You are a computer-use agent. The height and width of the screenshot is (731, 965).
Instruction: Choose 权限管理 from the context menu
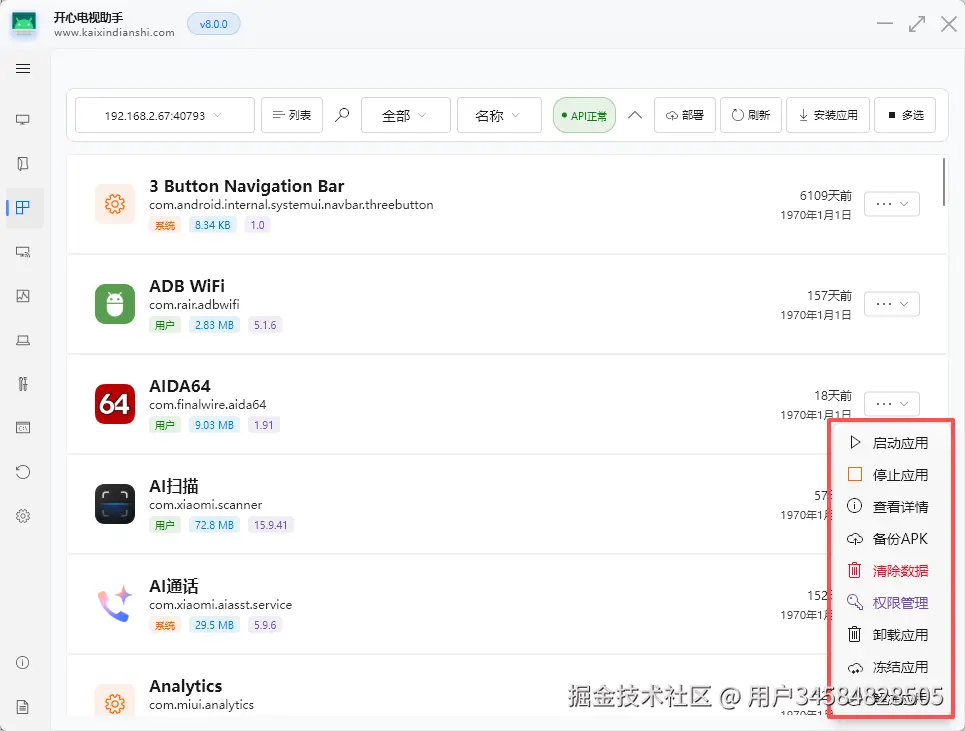click(889, 603)
